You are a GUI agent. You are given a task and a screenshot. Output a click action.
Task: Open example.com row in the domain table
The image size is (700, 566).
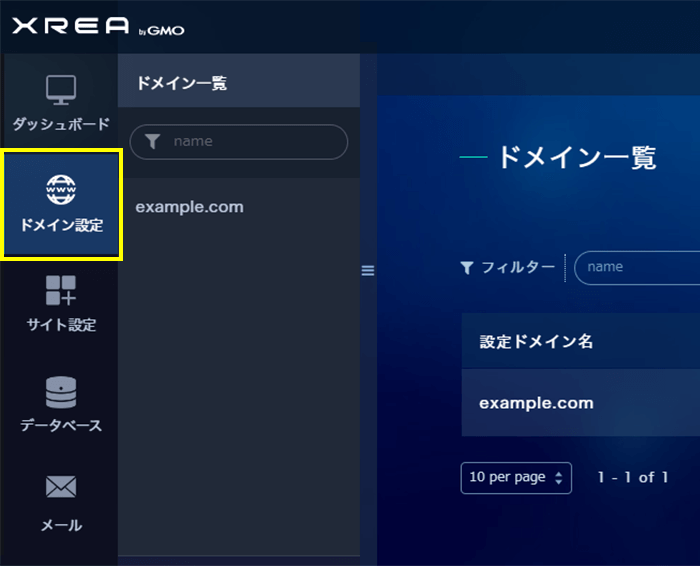point(536,403)
